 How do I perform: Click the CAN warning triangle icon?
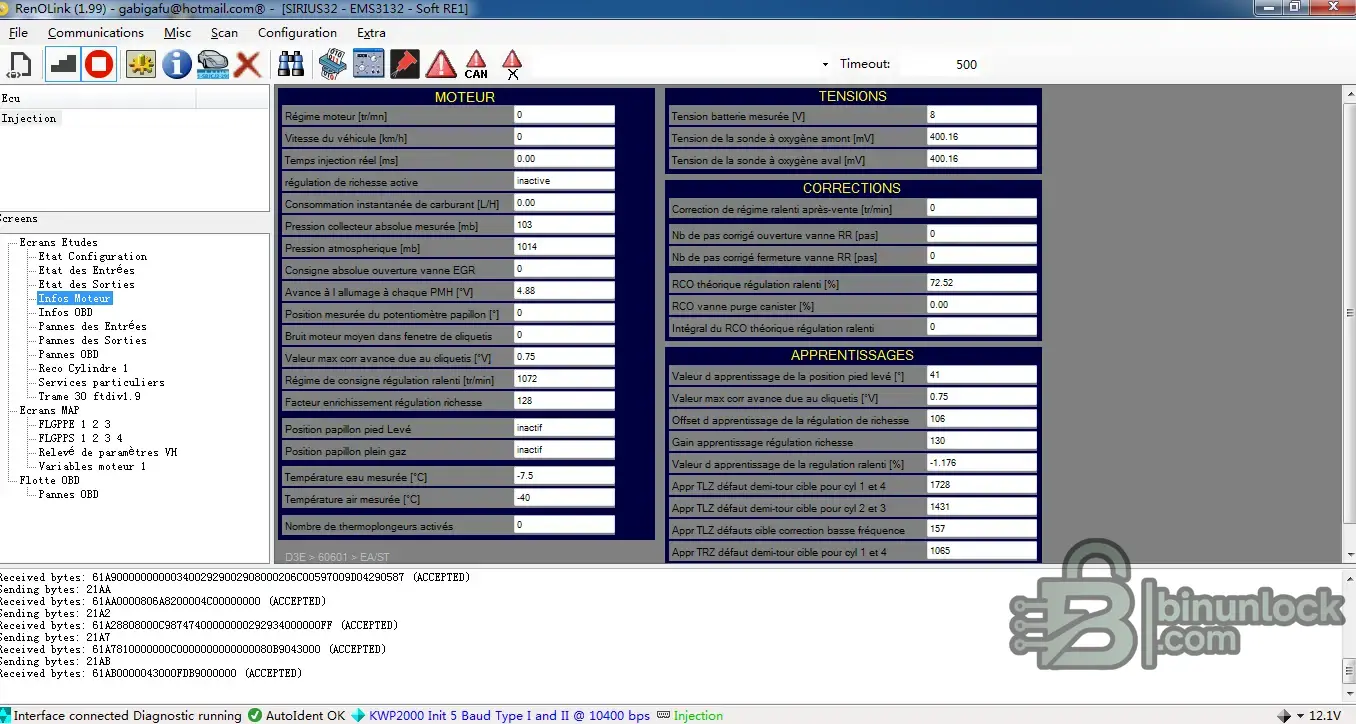coord(476,65)
